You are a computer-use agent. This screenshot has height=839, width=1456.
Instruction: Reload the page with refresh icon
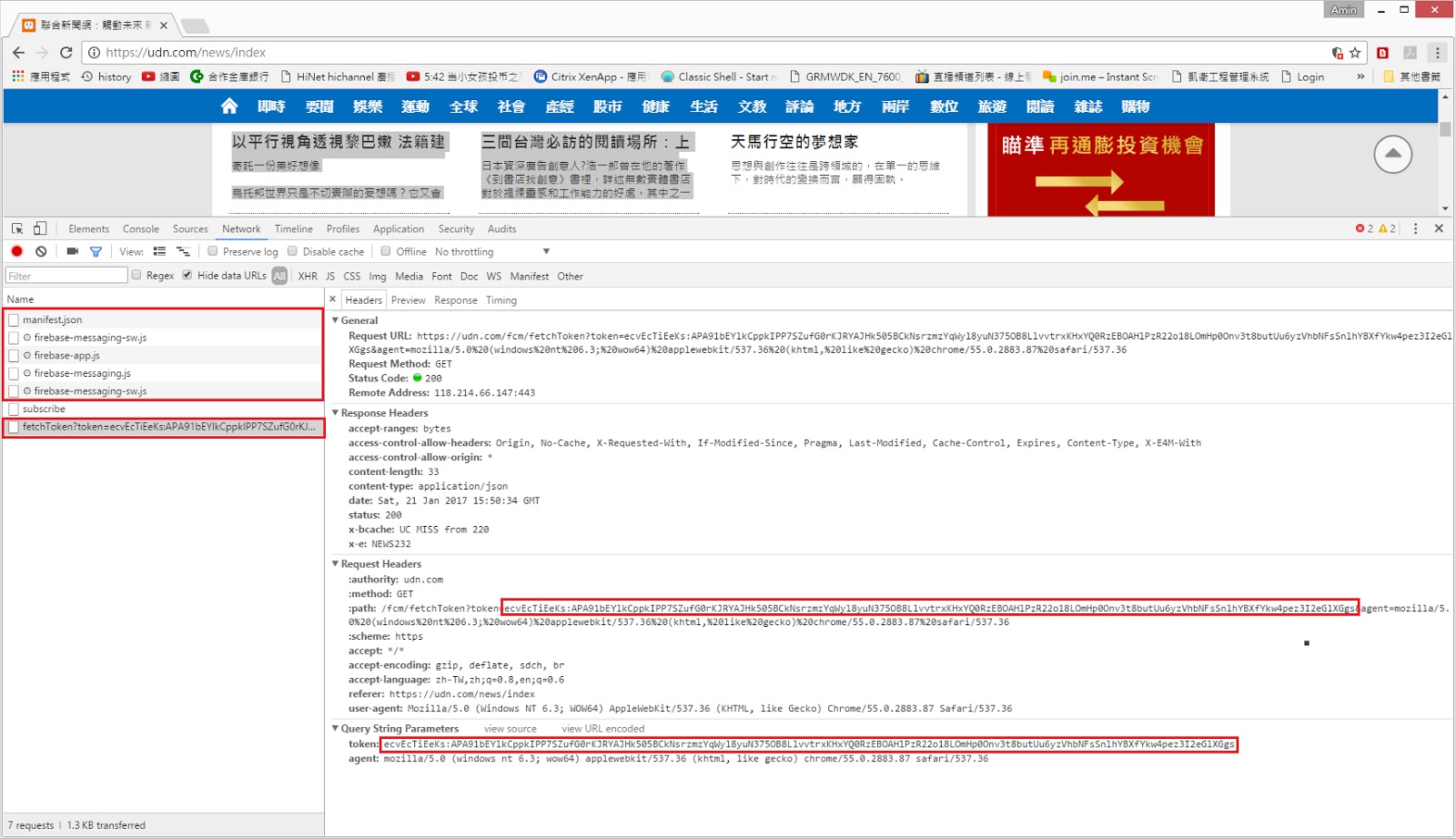point(66,53)
